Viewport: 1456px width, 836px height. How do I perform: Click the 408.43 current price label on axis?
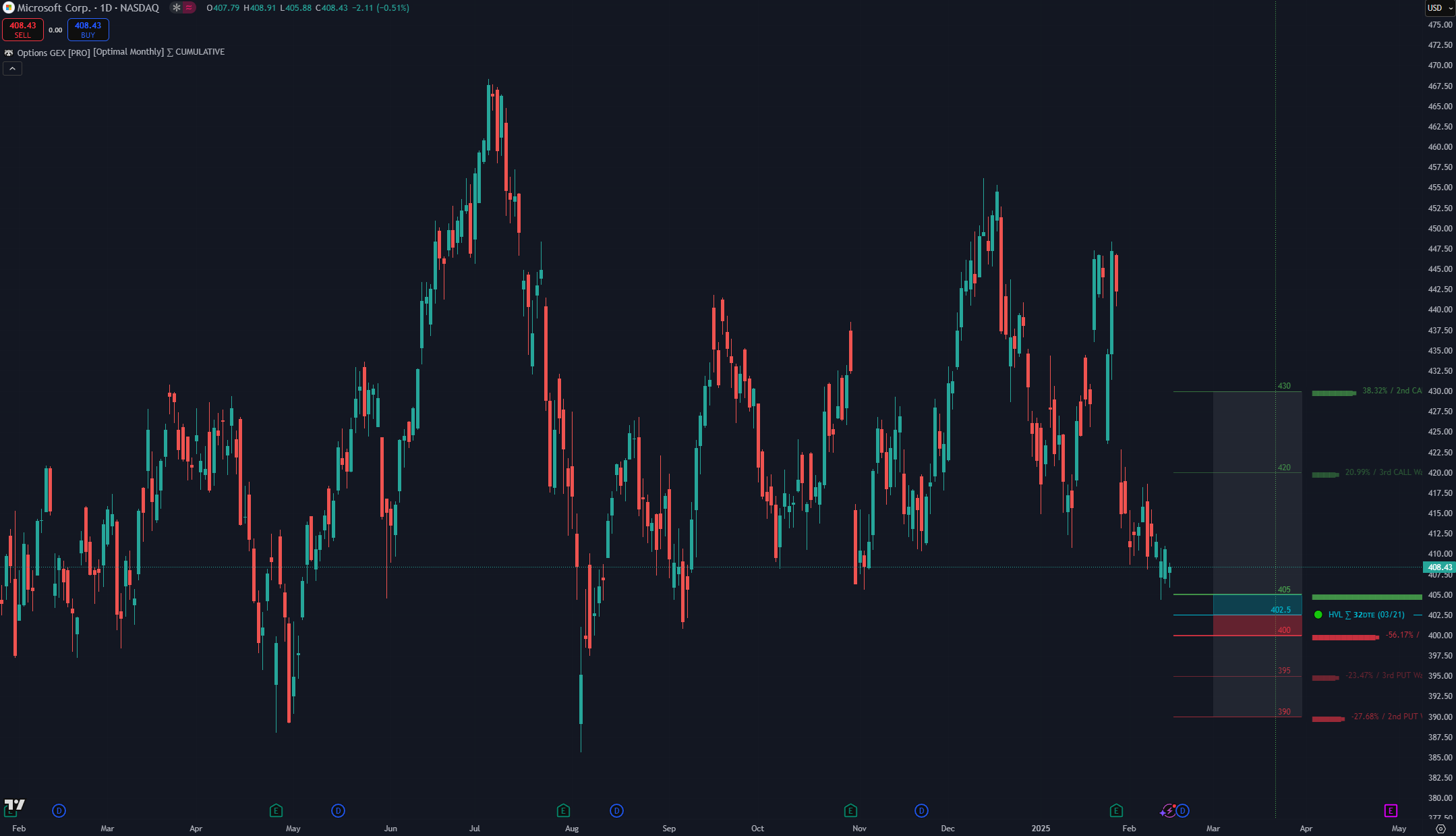pos(1439,567)
